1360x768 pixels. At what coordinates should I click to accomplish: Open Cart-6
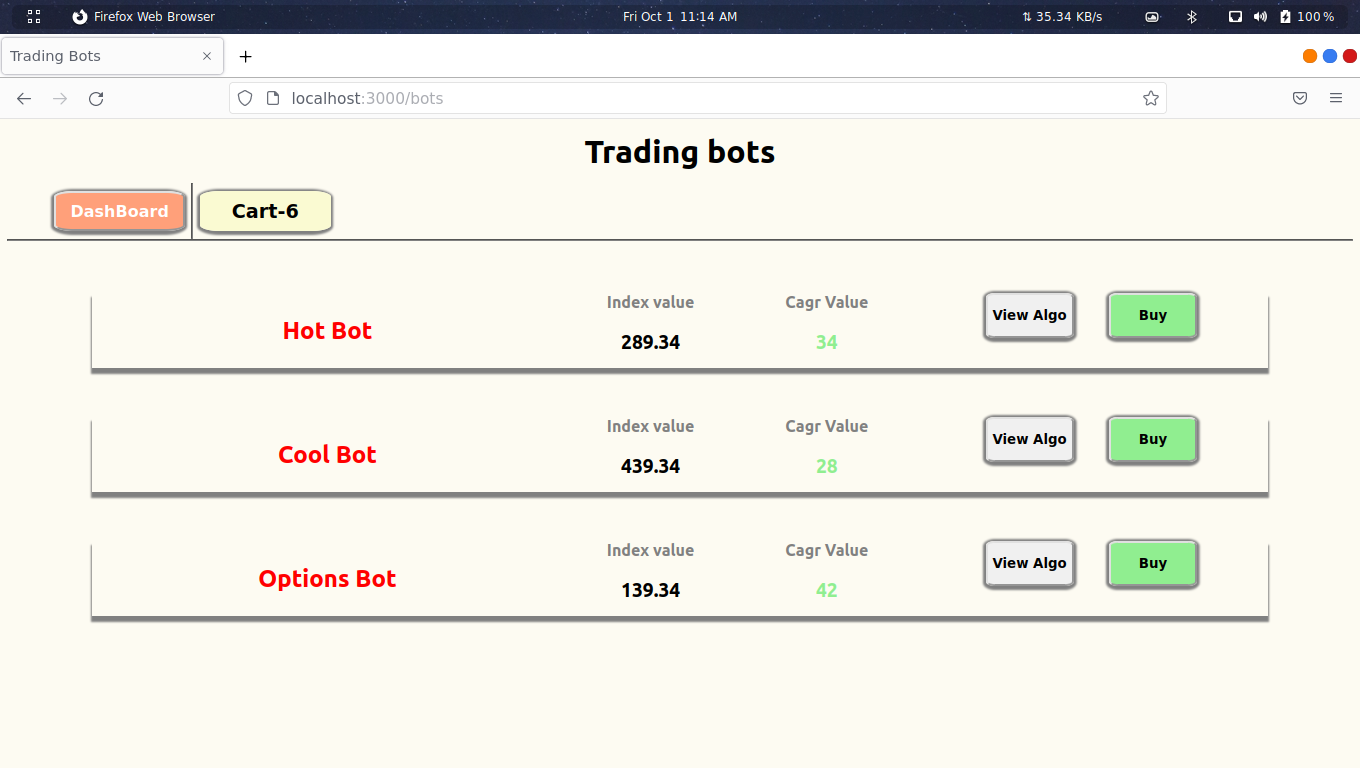coord(264,211)
